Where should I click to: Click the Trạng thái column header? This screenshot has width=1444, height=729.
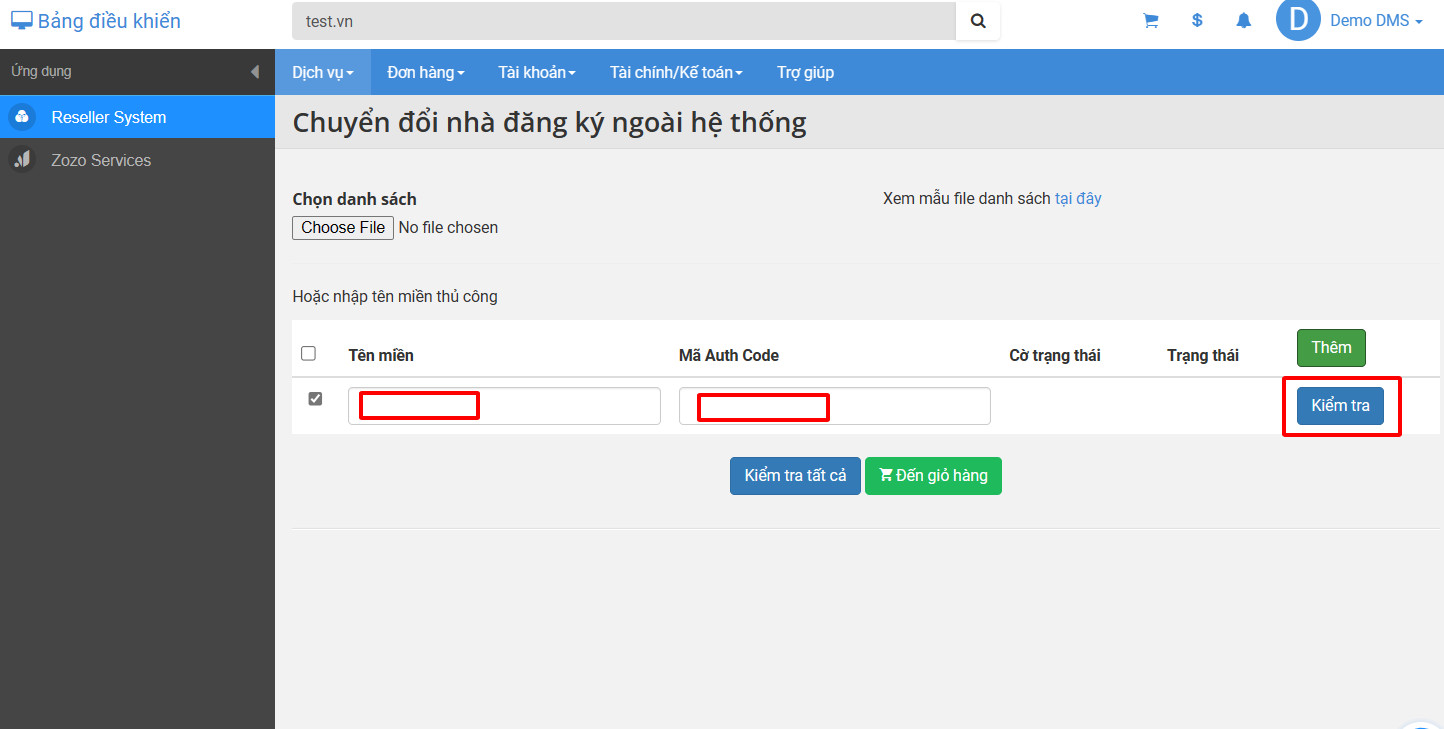click(1203, 355)
